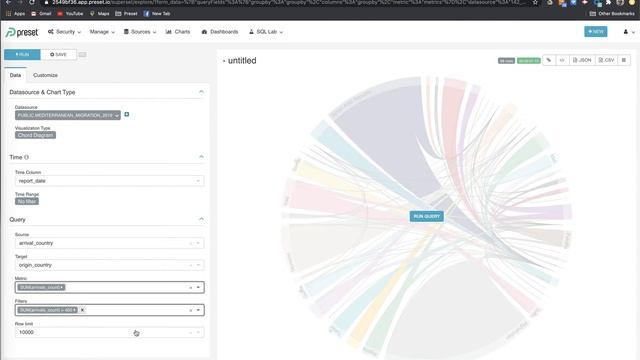Click the row count badge
The width and height of the screenshot is (640, 360).
point(506,60)
